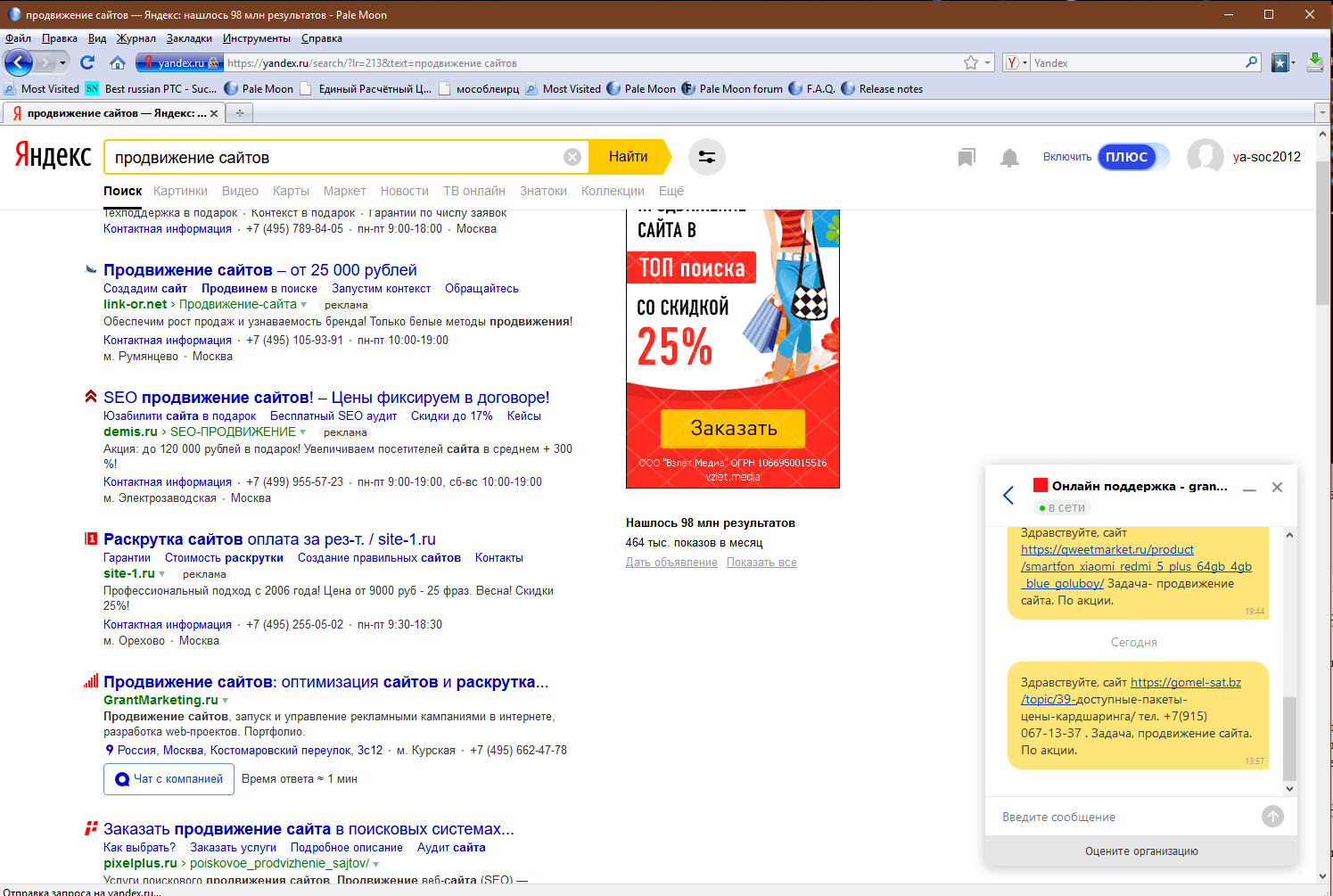Click the chat scrollbar down arrow
Image resolution: width=1333 pixels, height=896 pixels.
point(1289,789)
